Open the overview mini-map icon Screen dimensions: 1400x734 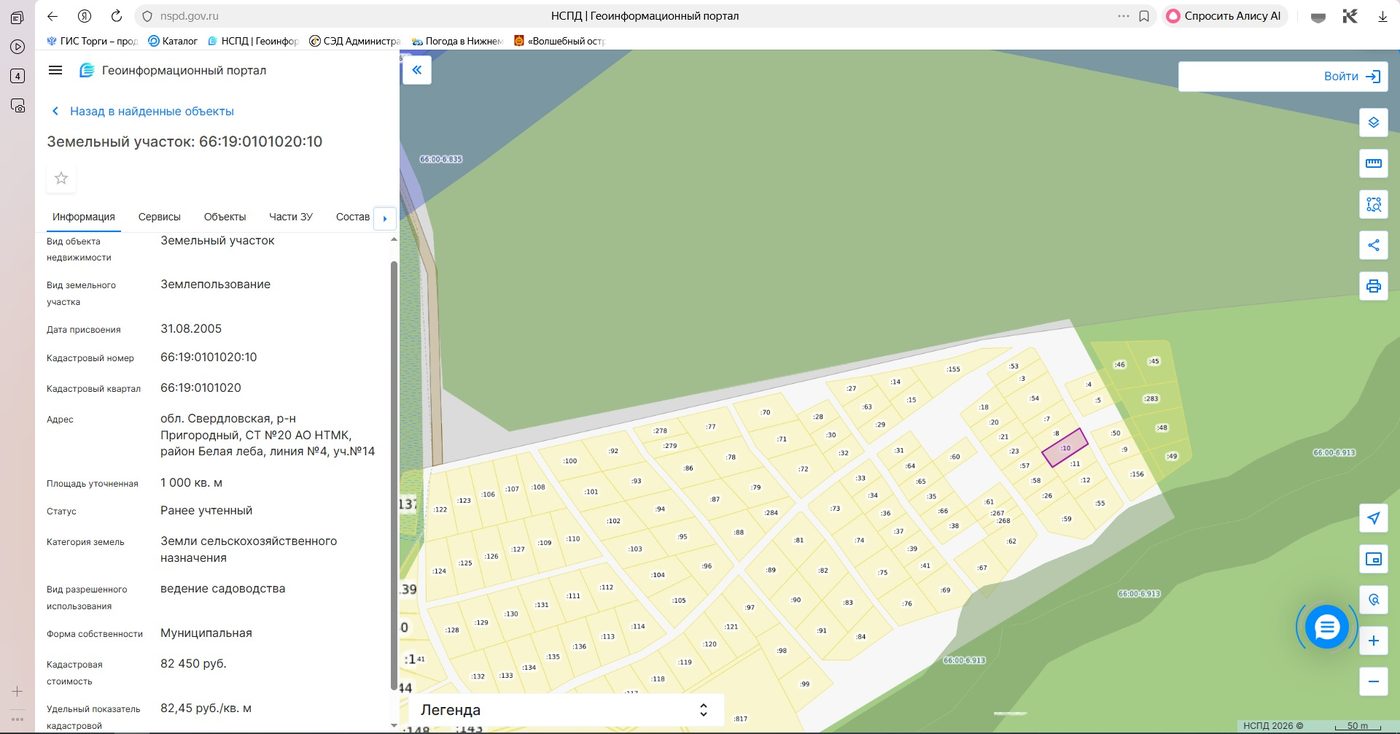[x=1374, y=559]
